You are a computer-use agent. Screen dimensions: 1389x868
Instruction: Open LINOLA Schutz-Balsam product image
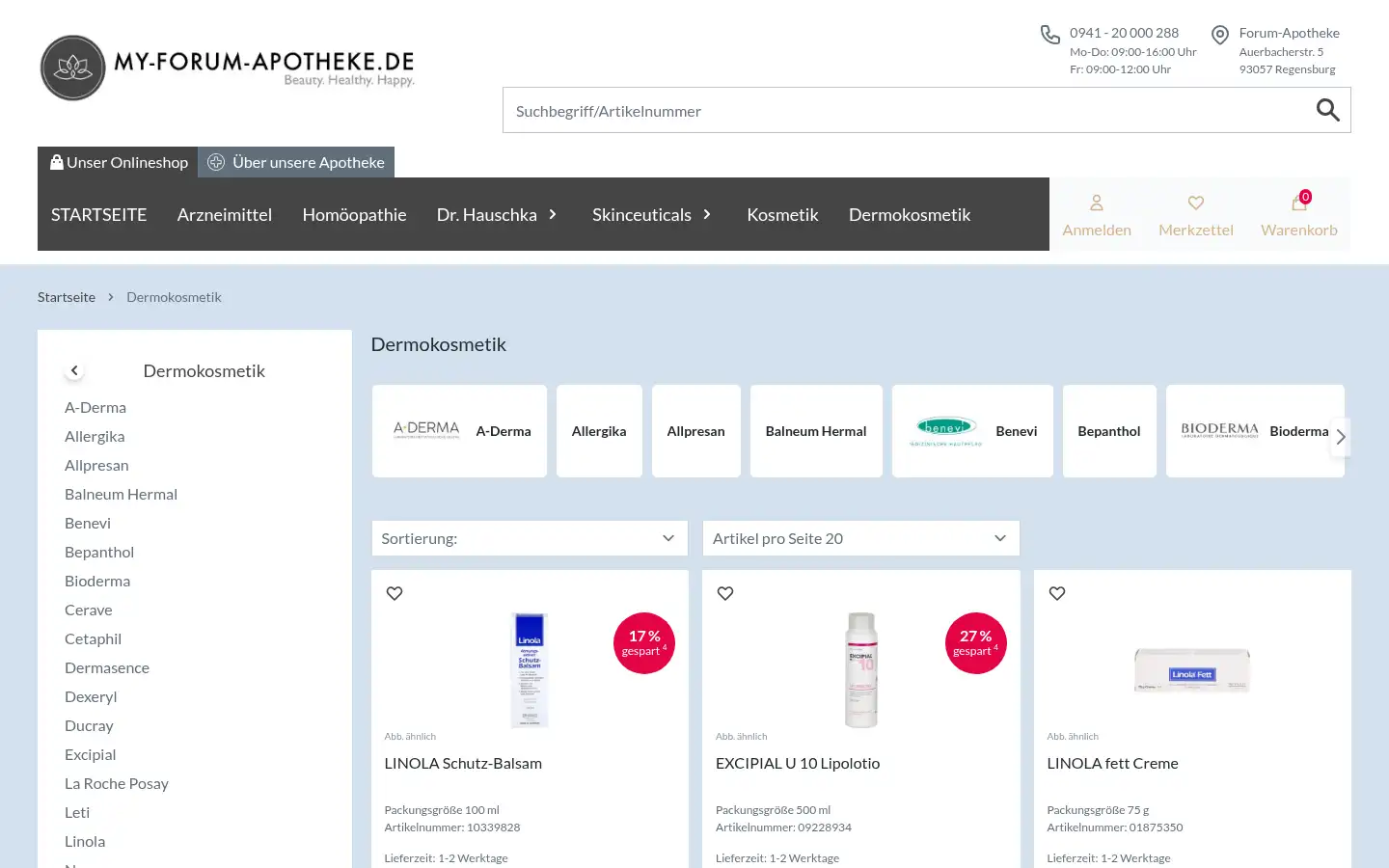click(x=530, y=669)
